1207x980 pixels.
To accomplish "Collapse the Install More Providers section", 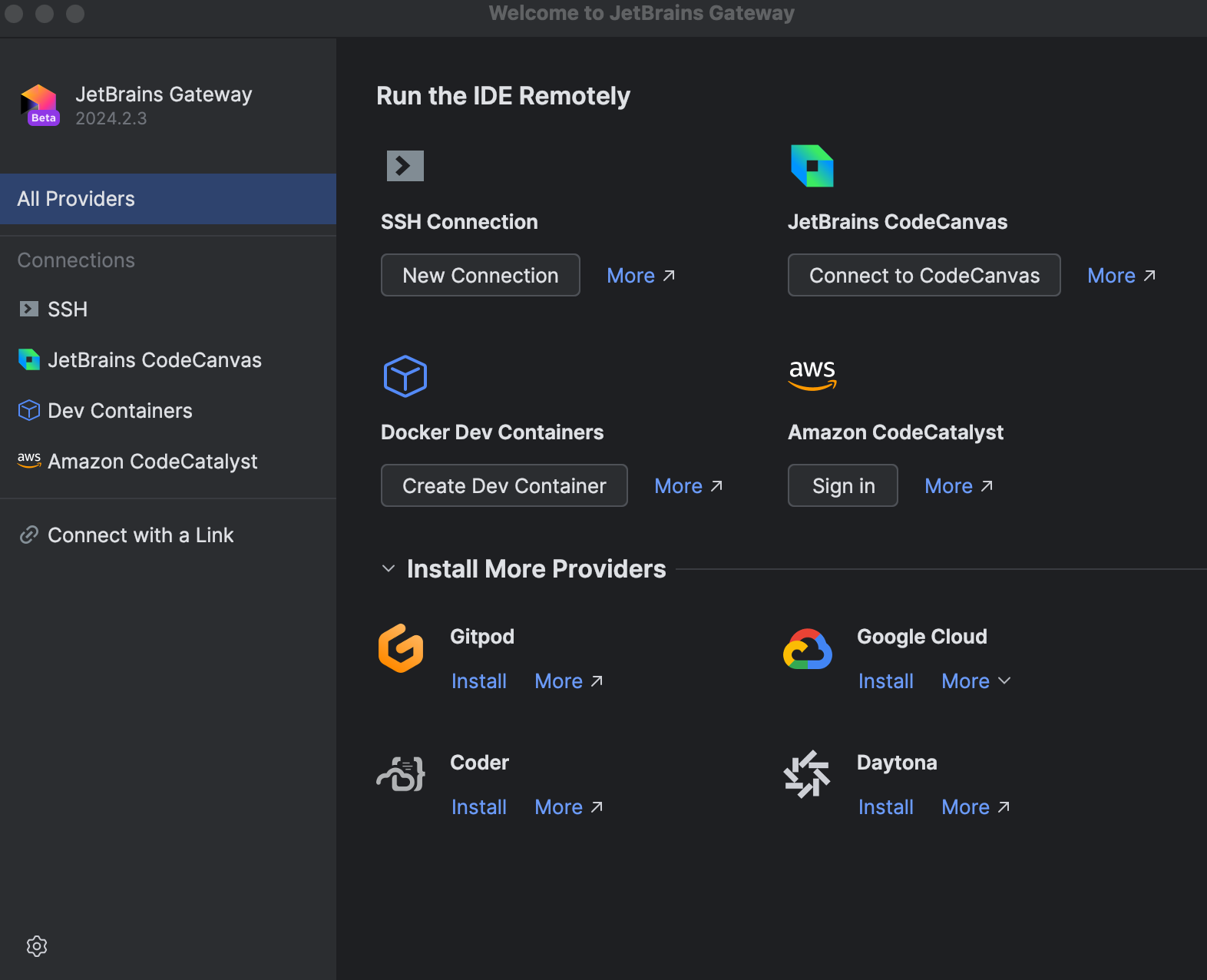I will click(389, 569).
